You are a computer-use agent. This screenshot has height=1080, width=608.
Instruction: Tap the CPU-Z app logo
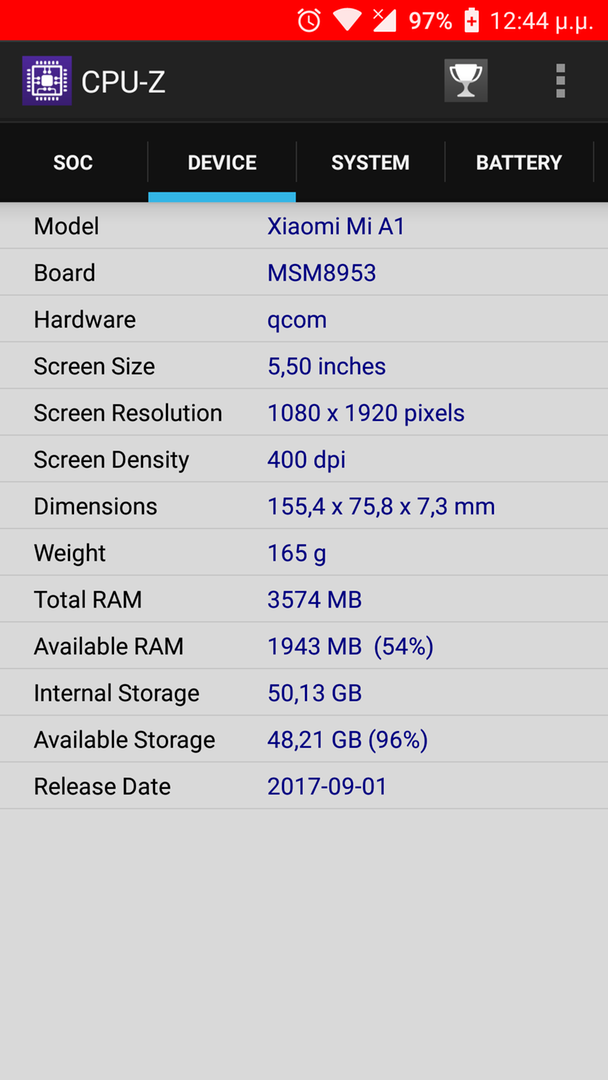click(47, 81)
